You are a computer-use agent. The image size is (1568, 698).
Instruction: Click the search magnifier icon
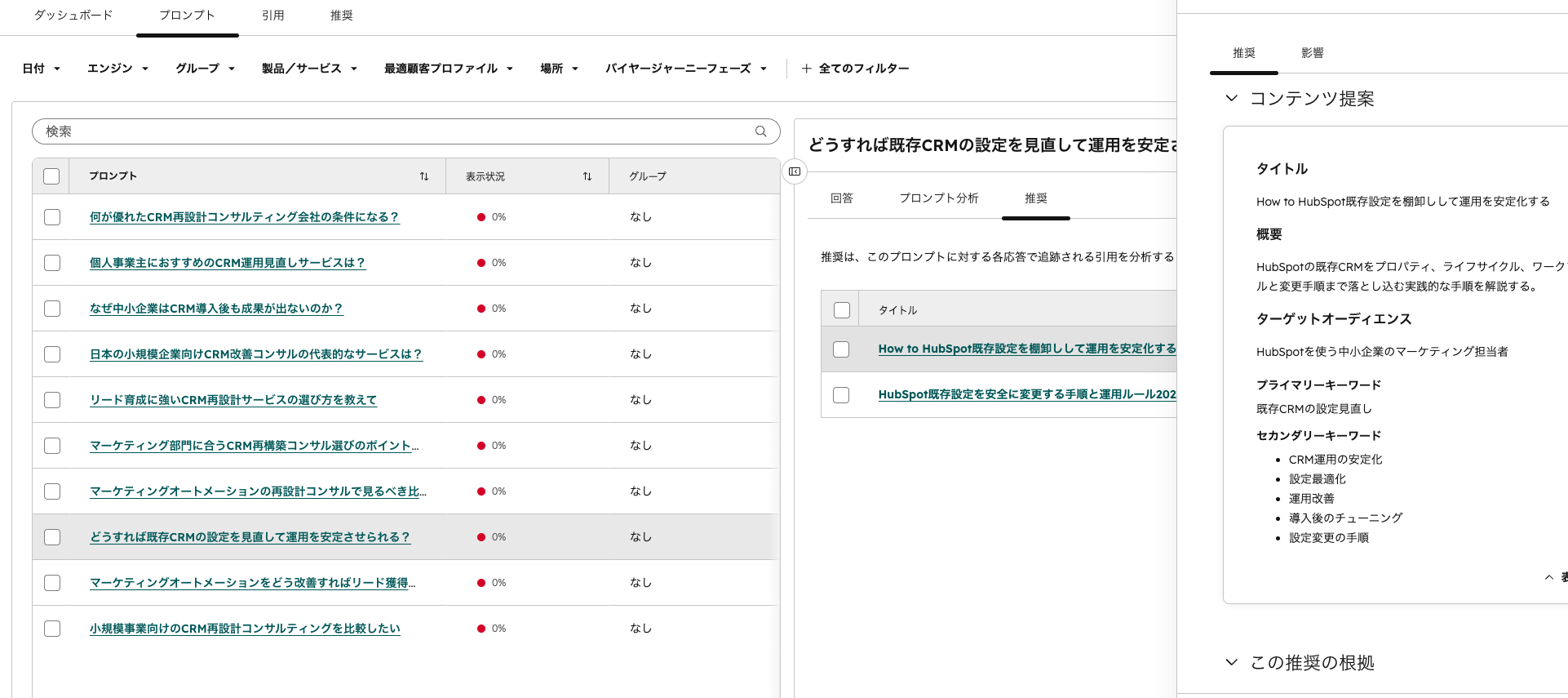(x=760, y=131)
